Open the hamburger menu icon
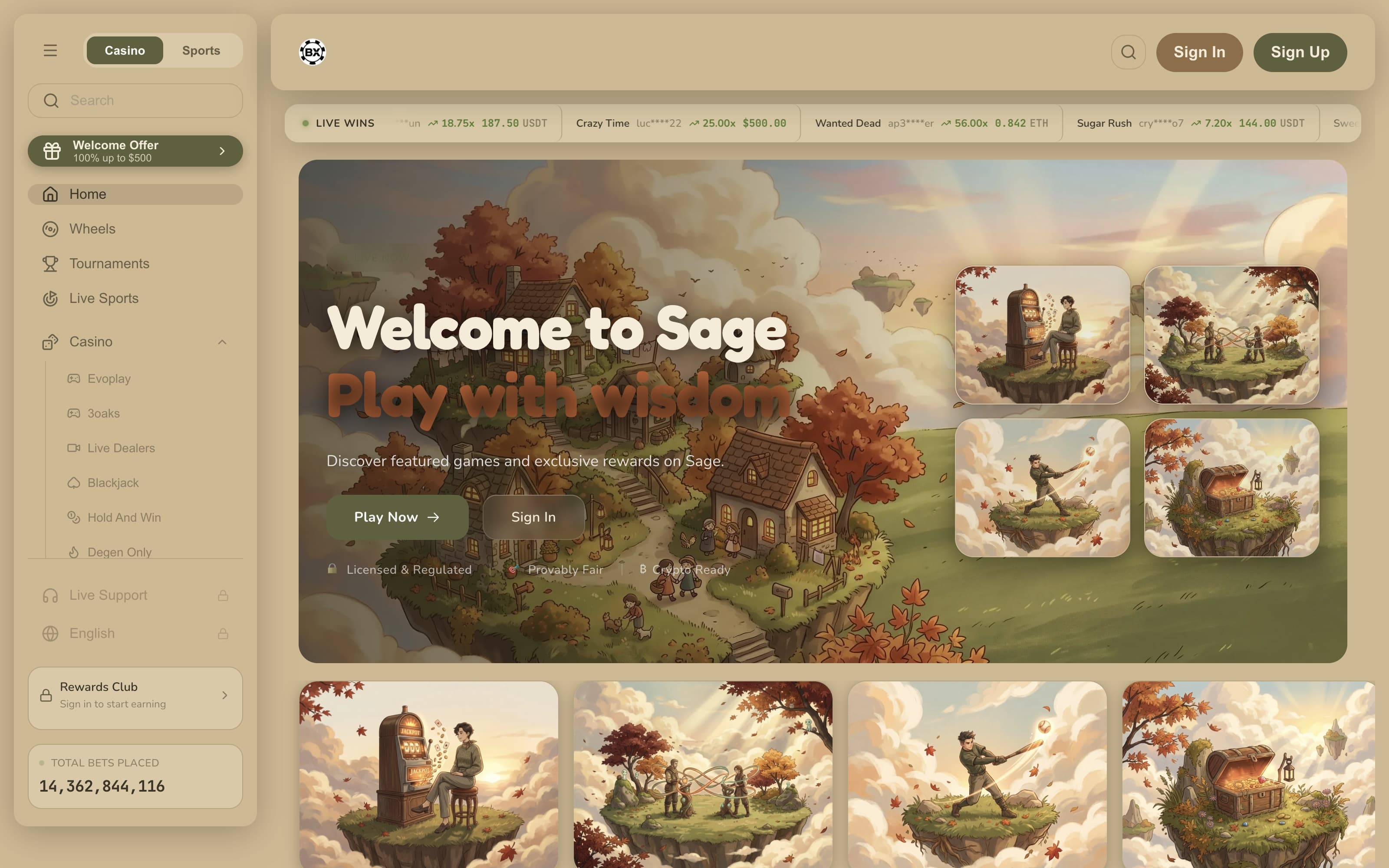Screen dimensions: 1389x868 [x=50, y=50]
